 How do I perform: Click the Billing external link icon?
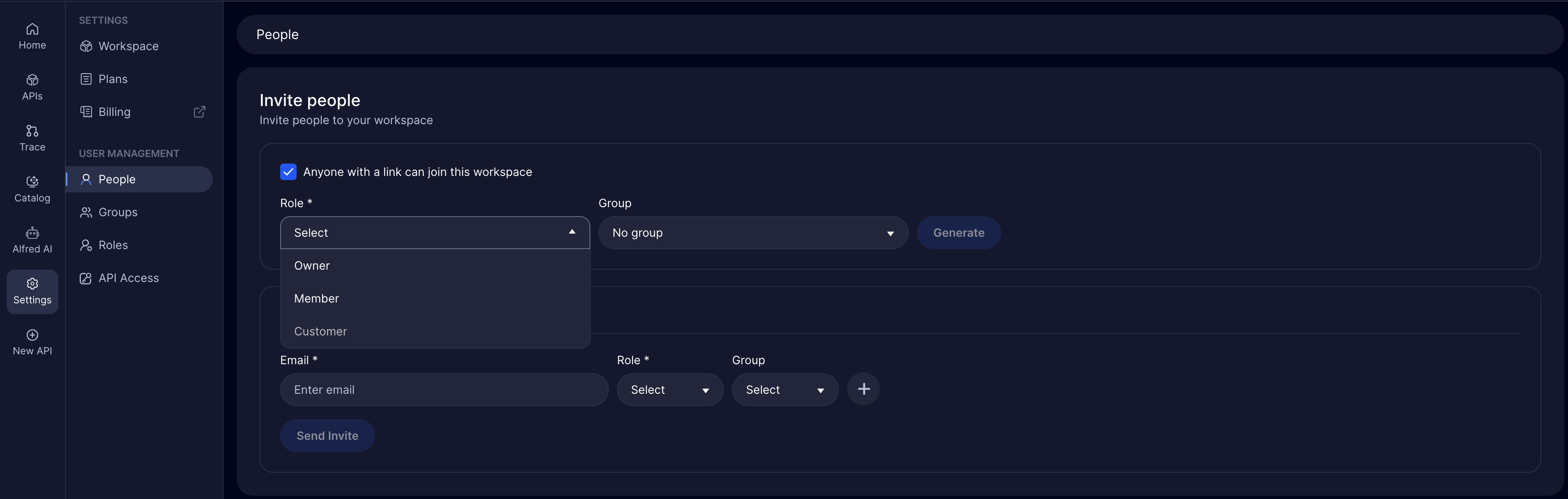pos(199,112)
